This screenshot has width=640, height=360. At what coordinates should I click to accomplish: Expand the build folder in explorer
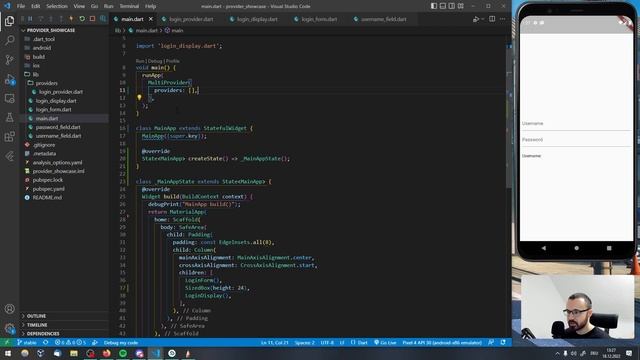pos(39,57)
